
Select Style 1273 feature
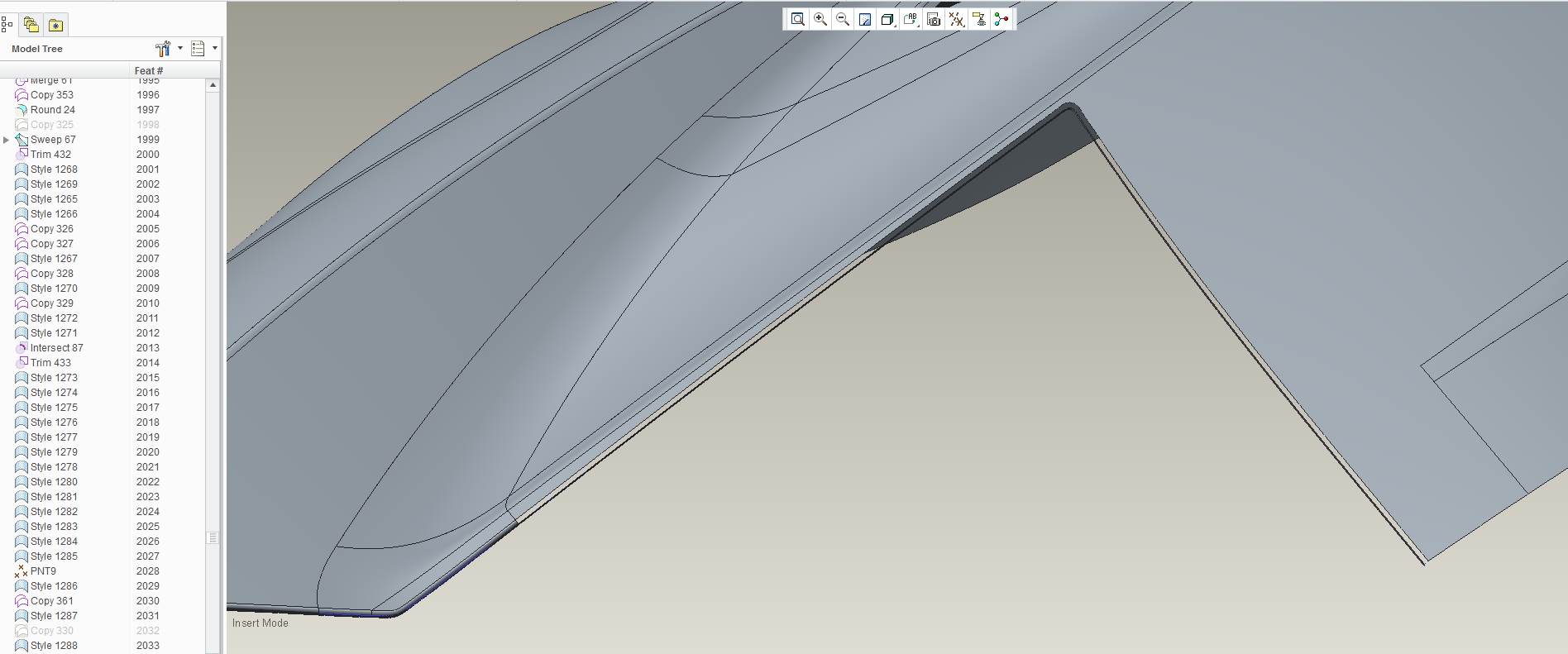click(54, 378)
